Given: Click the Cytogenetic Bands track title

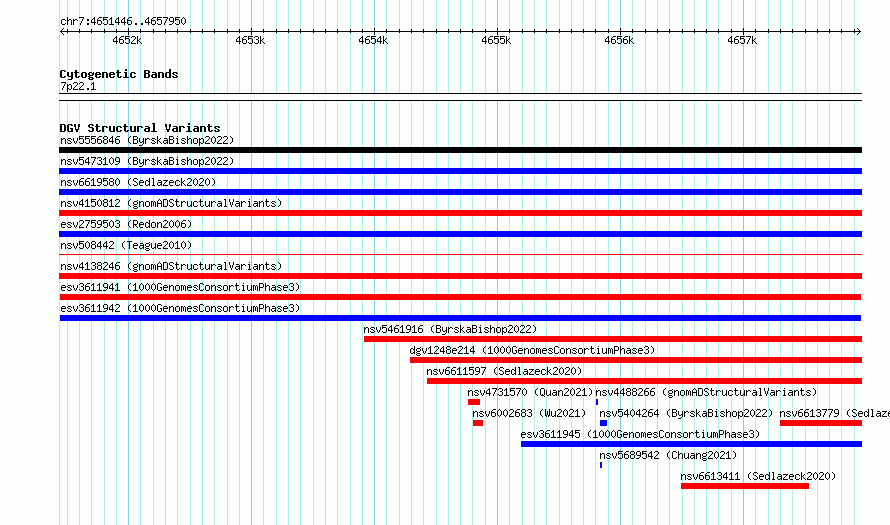Looking at the screenshot, I should pos(119,74).
